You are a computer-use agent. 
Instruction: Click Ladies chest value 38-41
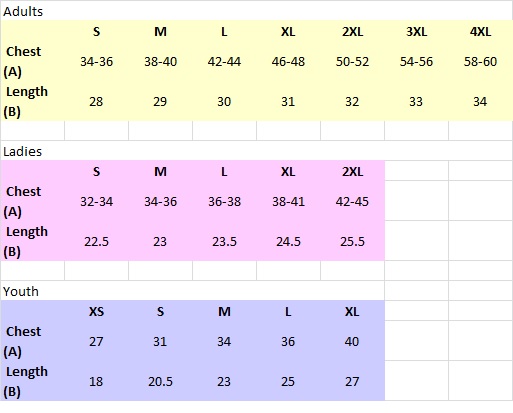coord(288,202)
